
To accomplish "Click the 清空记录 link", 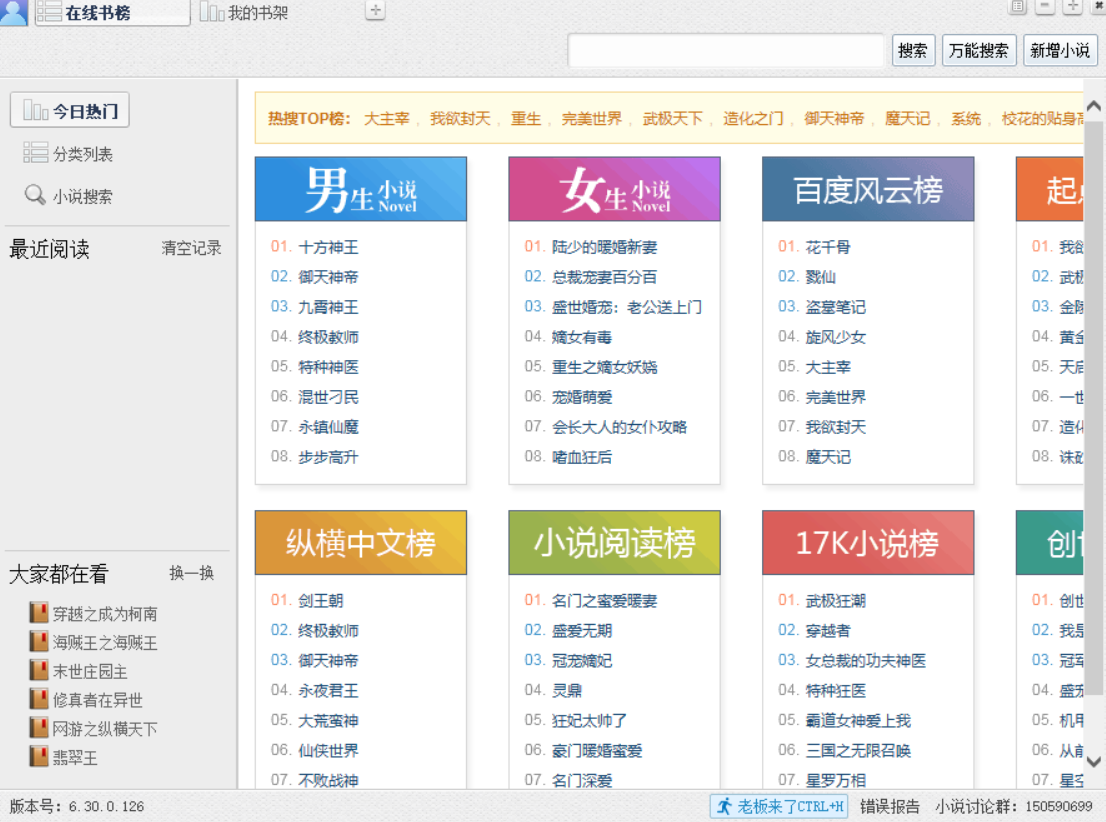I will (191, 248).
